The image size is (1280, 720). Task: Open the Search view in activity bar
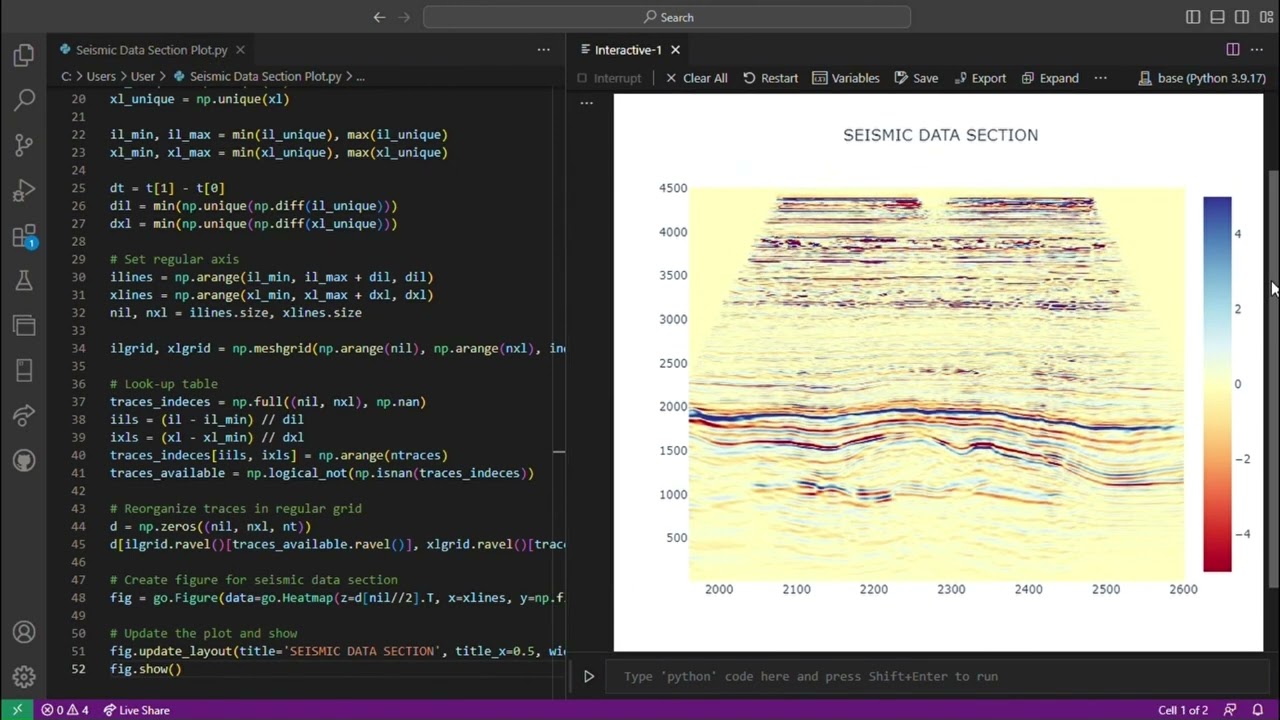pos(24,100)
